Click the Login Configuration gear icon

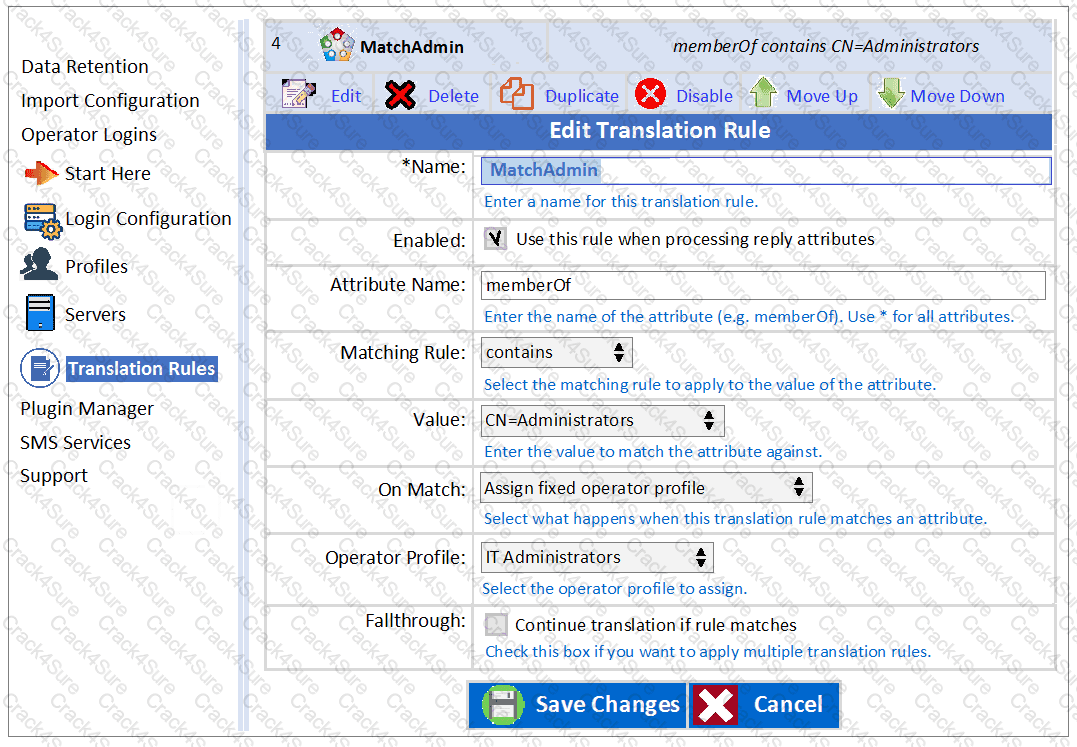click(x=43, y=219)
